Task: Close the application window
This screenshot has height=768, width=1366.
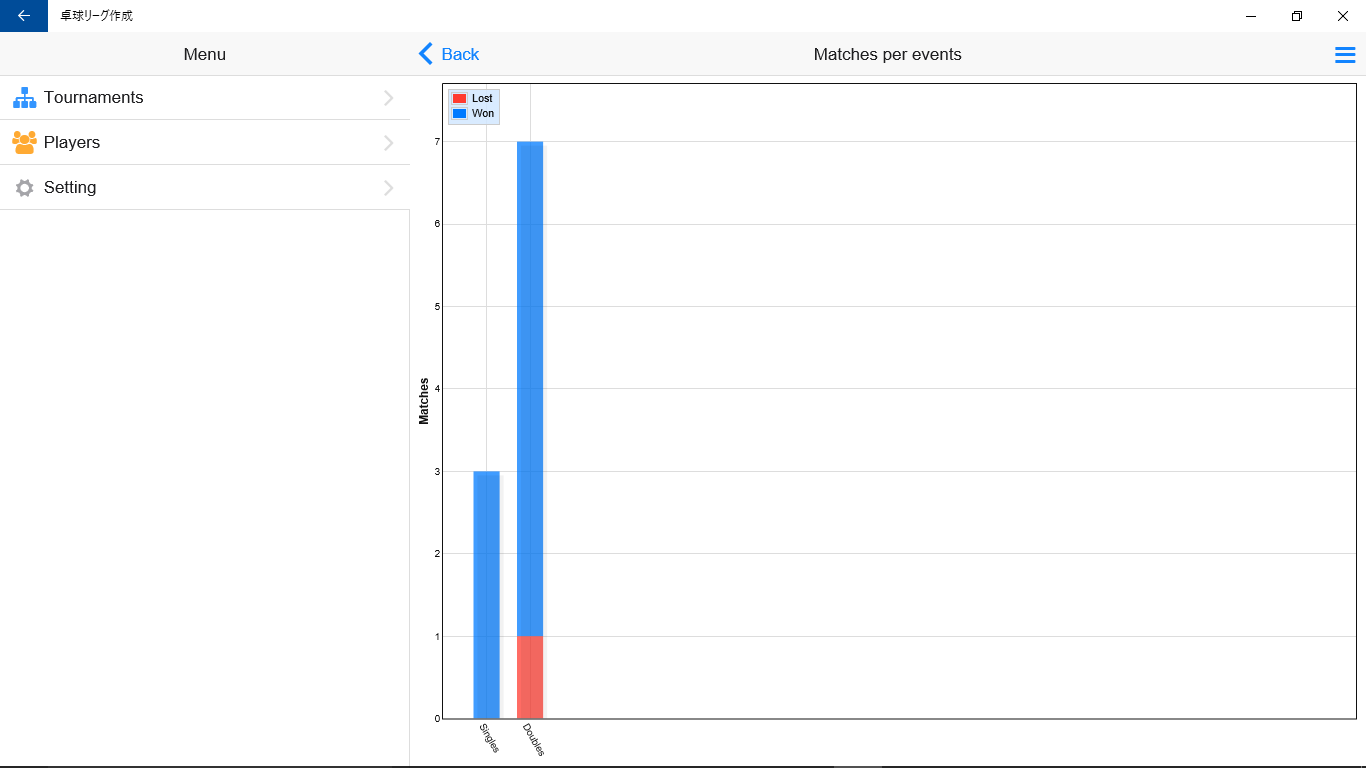Action: (x=1343, y=16)
